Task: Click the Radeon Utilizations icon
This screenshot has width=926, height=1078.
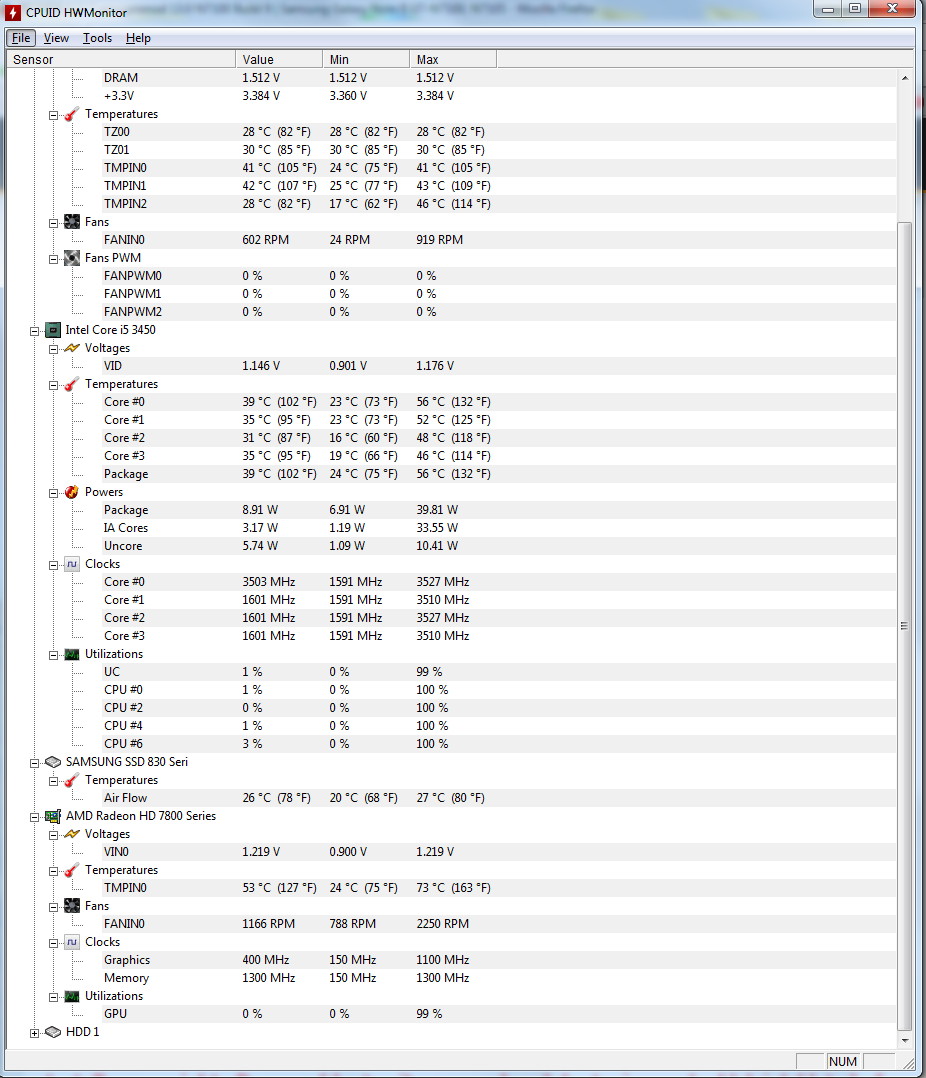Action: click(71, 996)
